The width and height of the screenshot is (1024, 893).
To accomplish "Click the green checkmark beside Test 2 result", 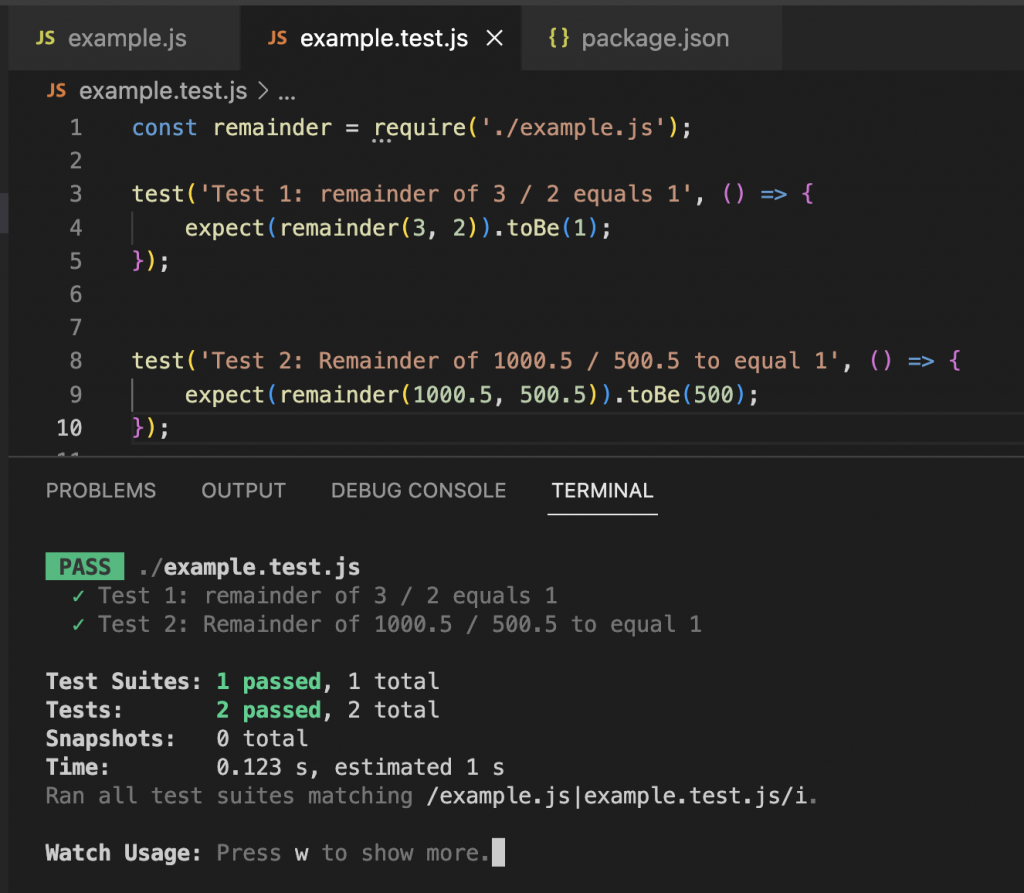I will [78, 625].
